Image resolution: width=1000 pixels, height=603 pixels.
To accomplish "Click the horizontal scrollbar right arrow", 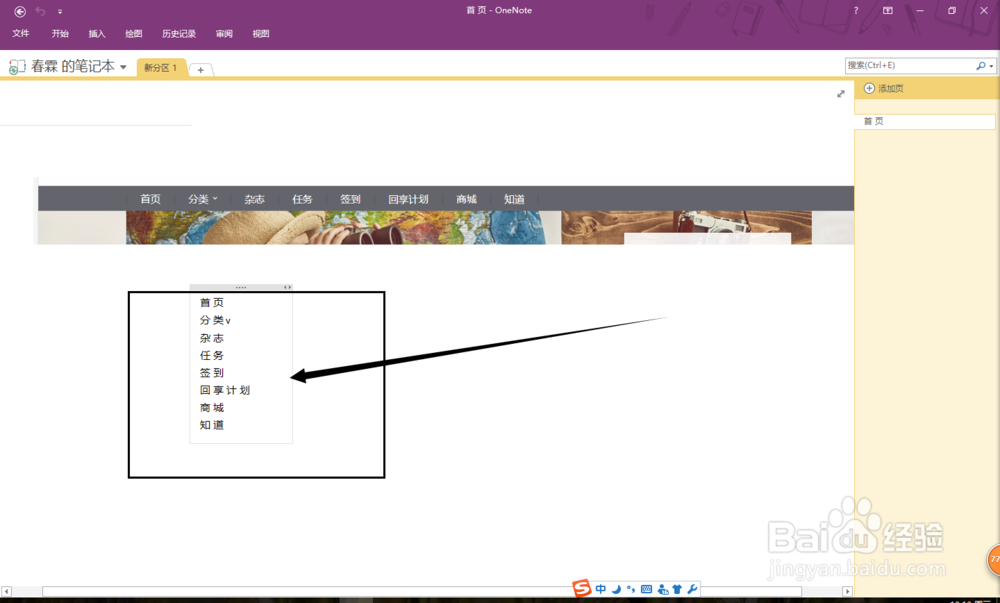I will (x=848, y=592).
